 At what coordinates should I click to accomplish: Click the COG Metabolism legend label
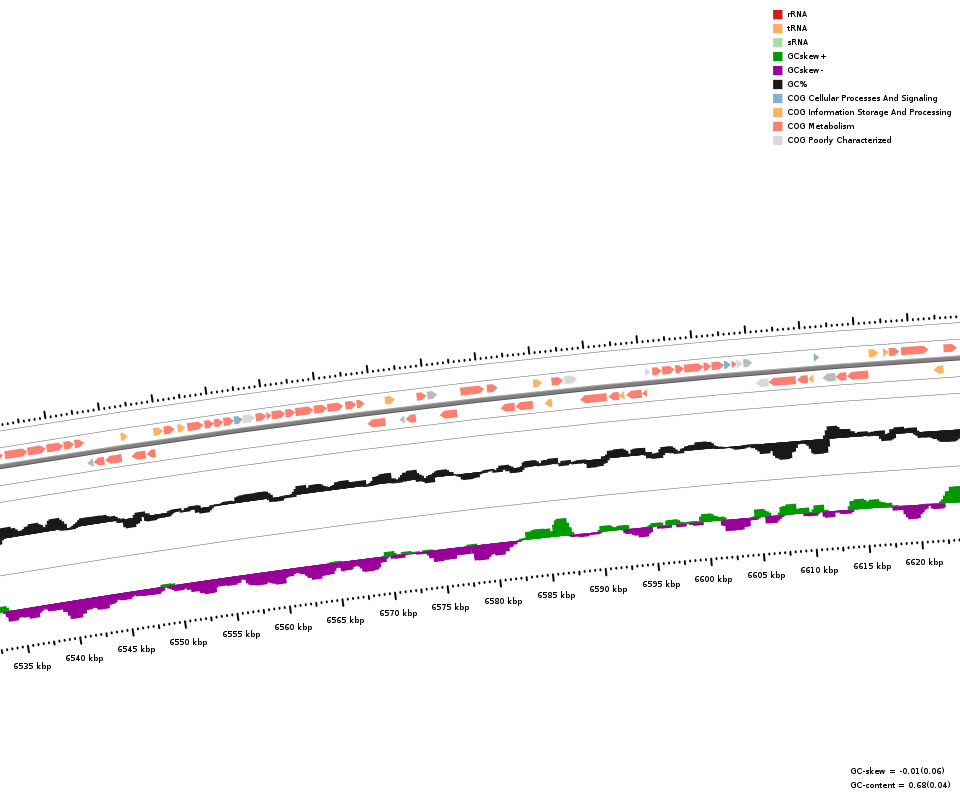pos(820,126)
